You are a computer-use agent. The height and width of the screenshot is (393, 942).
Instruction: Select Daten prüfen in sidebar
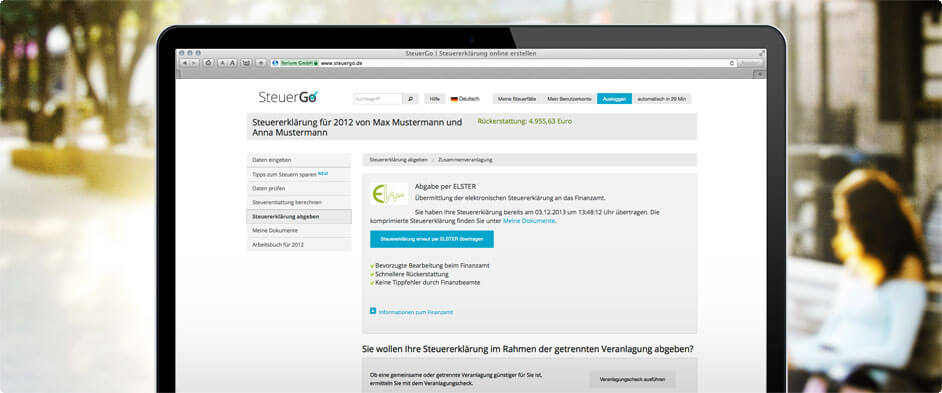(x=299, y=188)
